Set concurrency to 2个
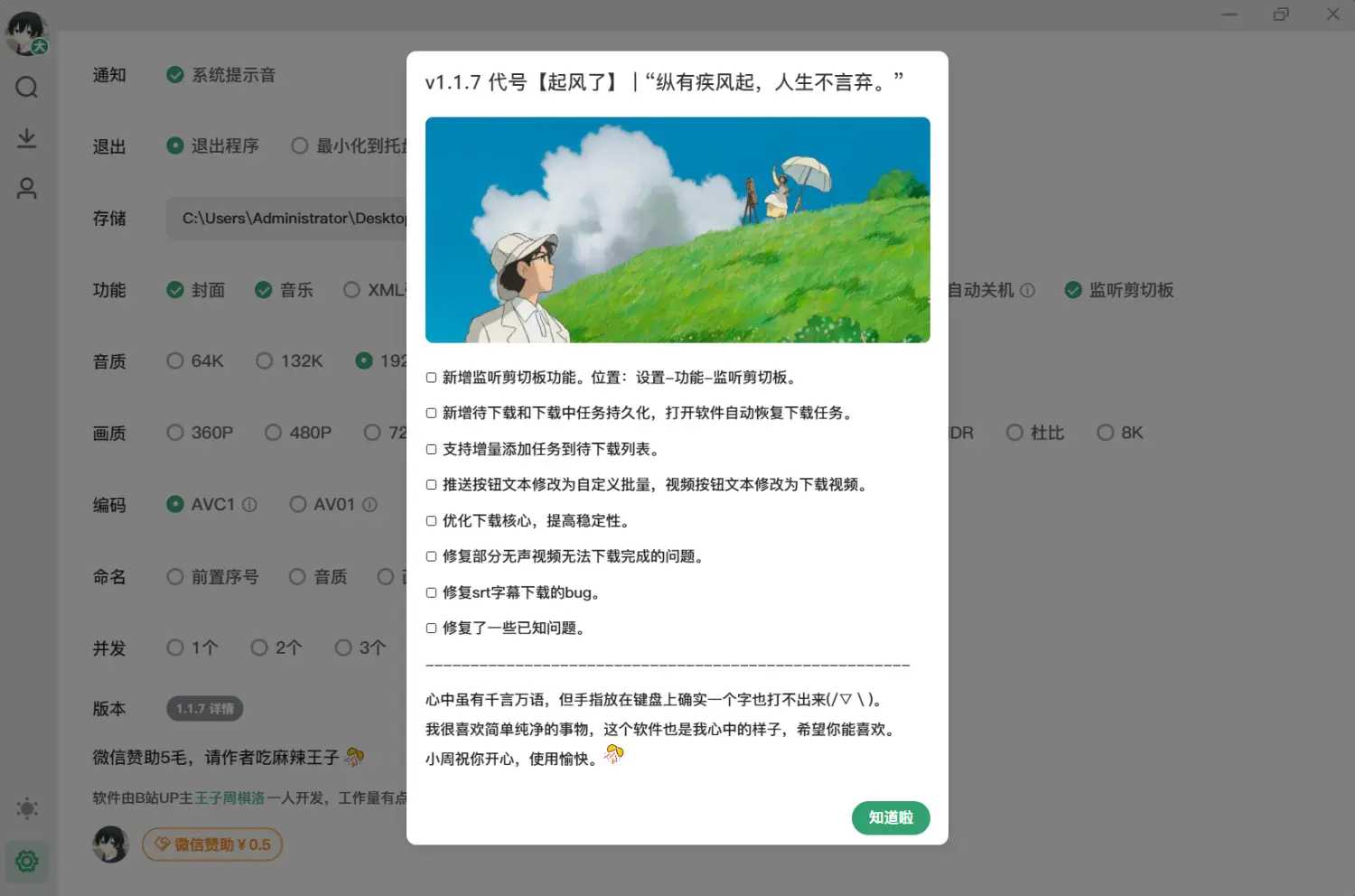The image size is (1355, 896). click(x=276, y=648)
